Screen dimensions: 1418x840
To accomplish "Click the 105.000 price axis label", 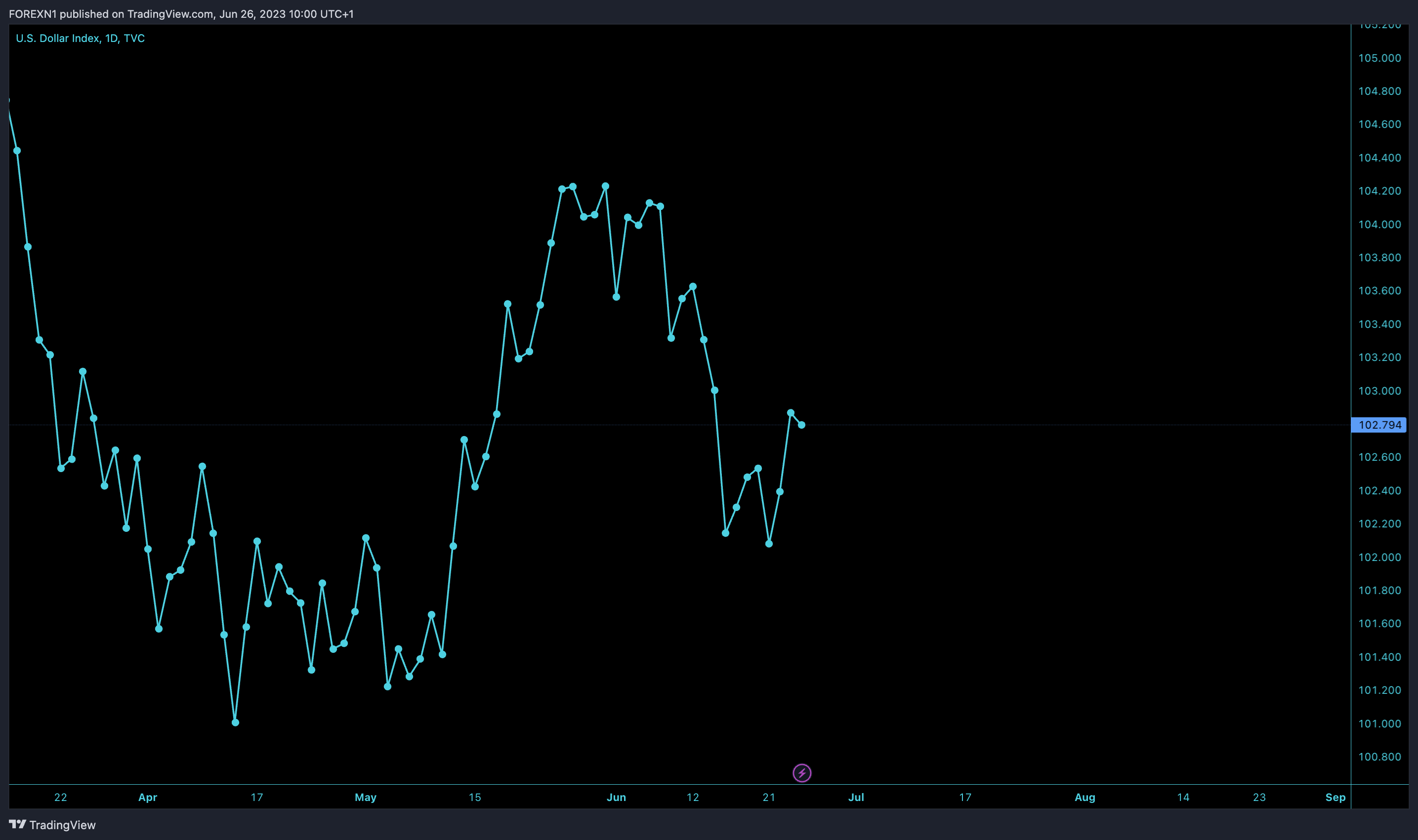I will tap(1379, 58).
